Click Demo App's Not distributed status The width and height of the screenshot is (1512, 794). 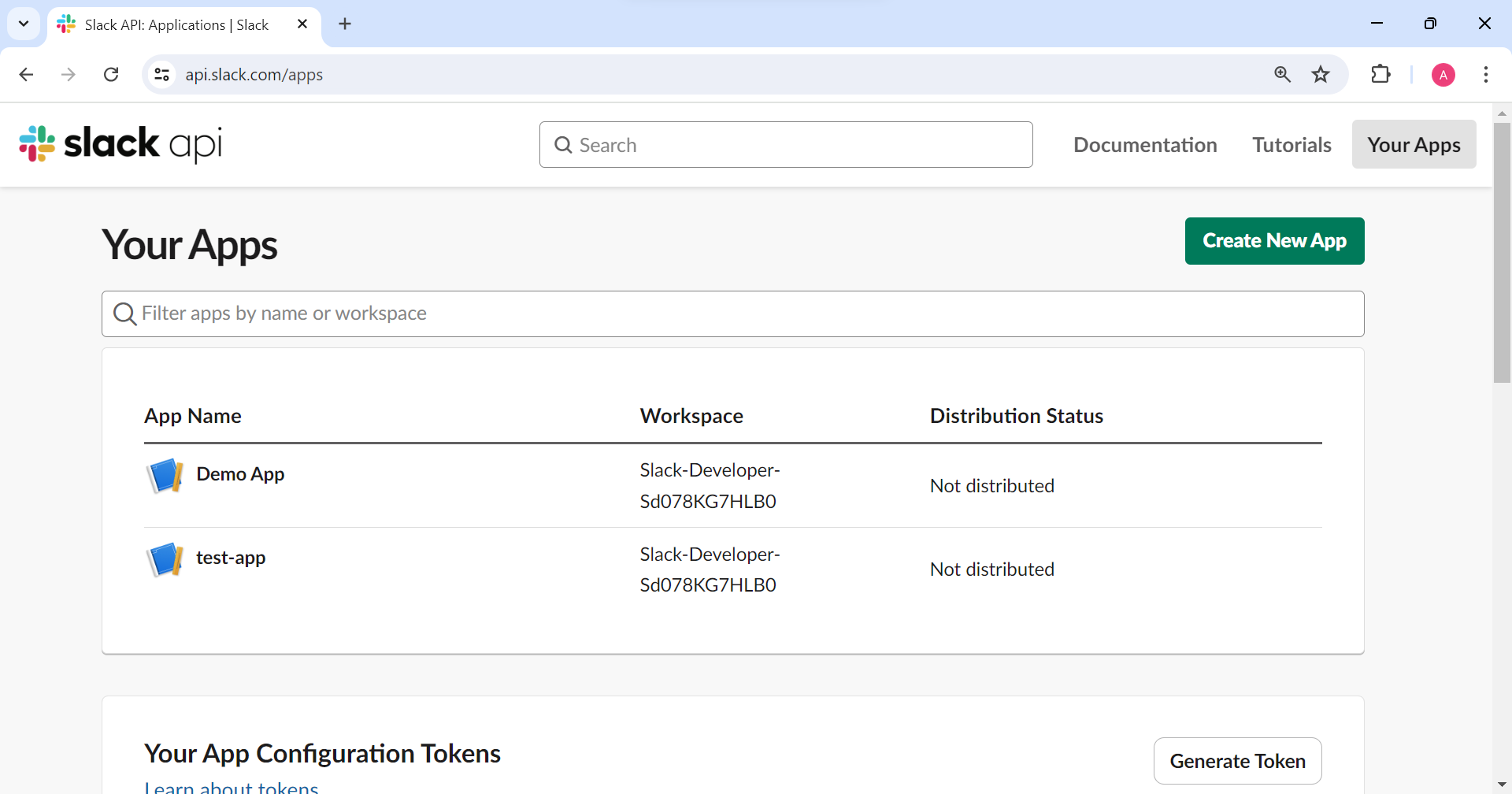click(x=992, y=486)
